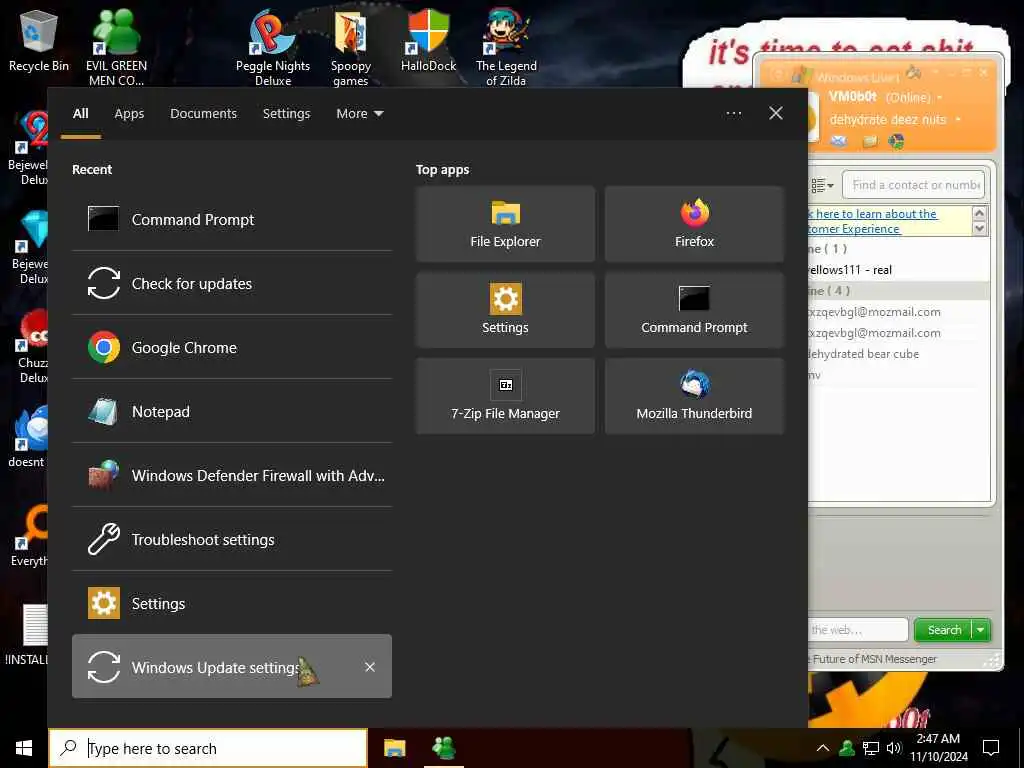Click Future of MSN Messenger link
The width and height of the screenshot is (1024, 768).
[873, 659]
